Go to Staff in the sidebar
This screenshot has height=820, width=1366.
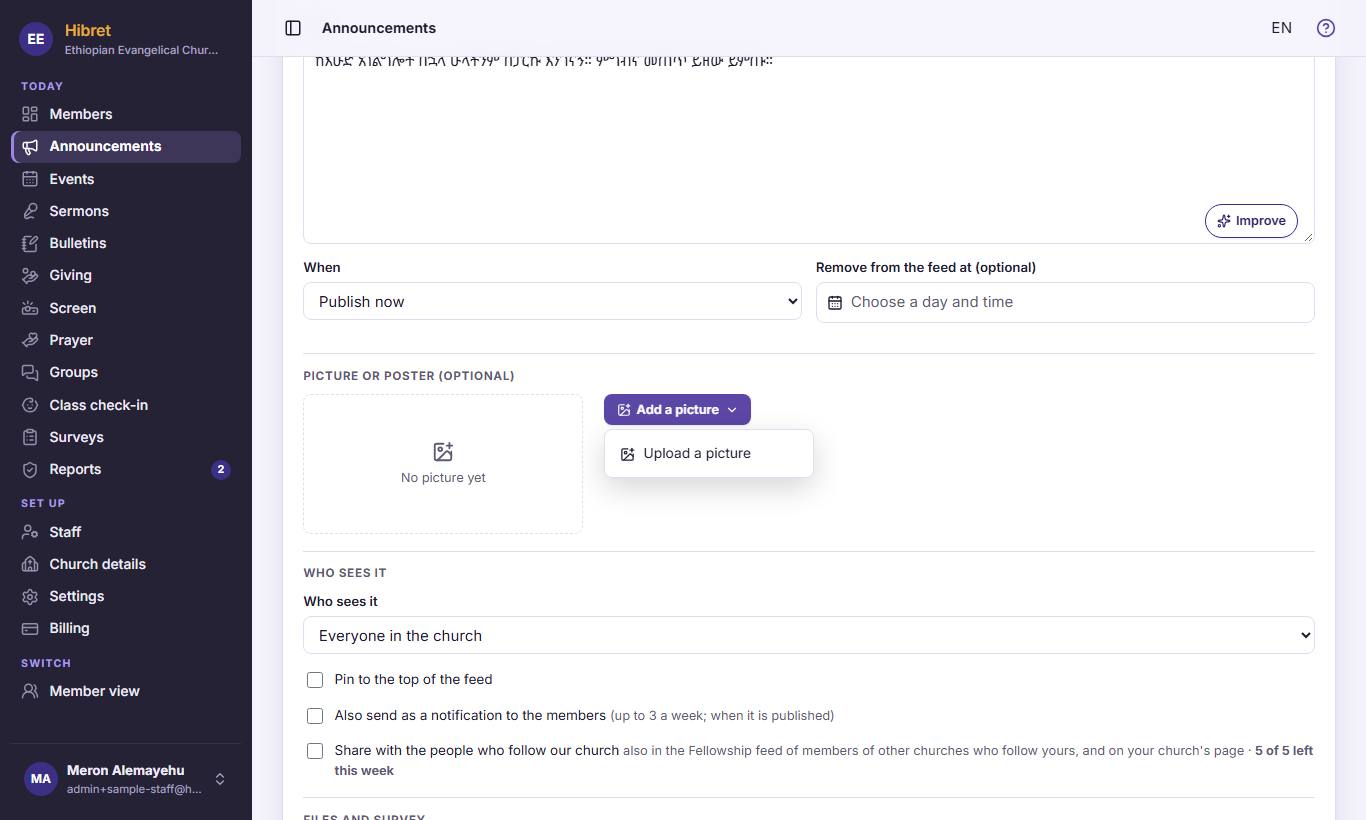126,532
